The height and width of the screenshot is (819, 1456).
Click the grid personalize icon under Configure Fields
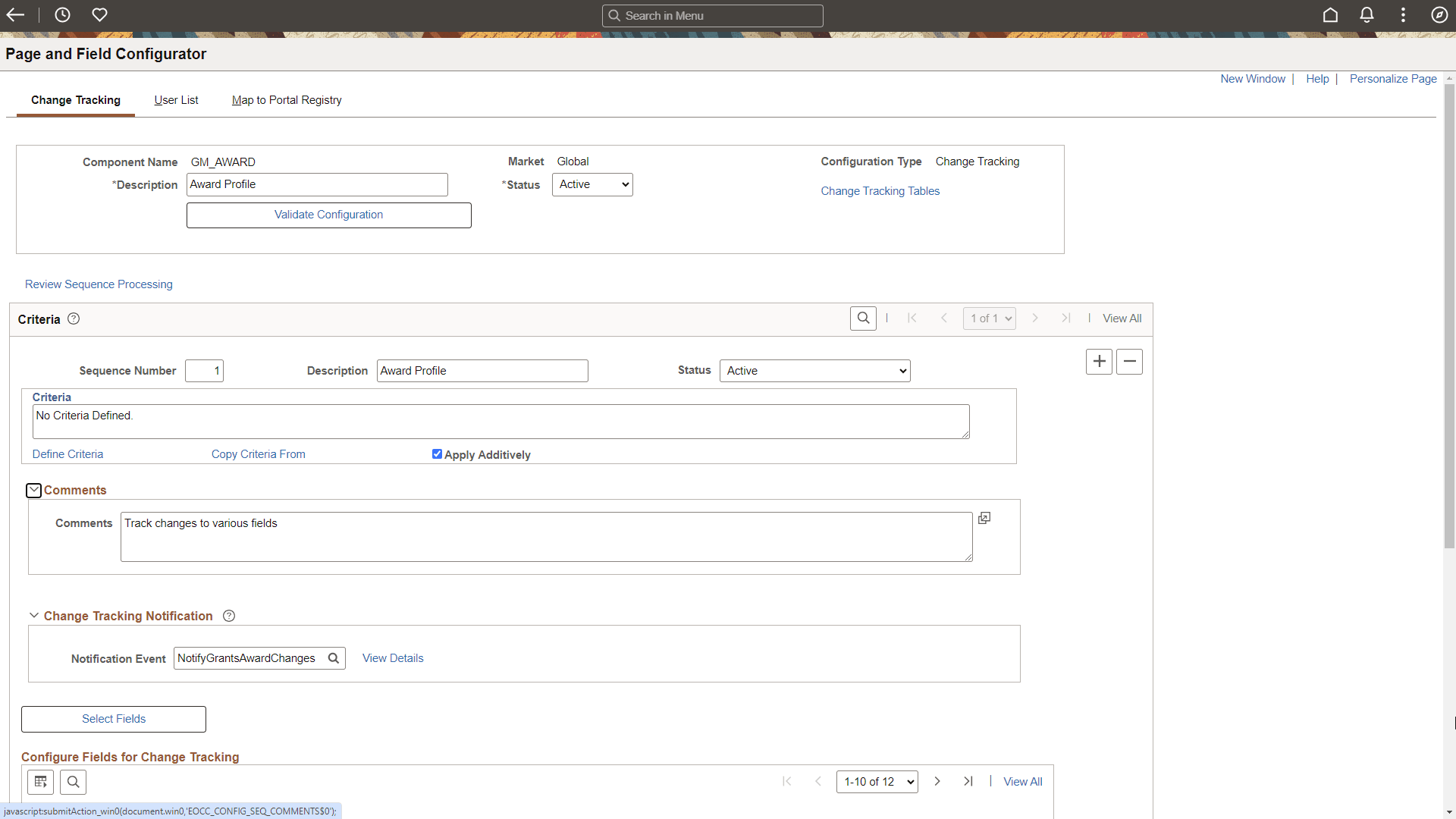[x=40, y=782]
